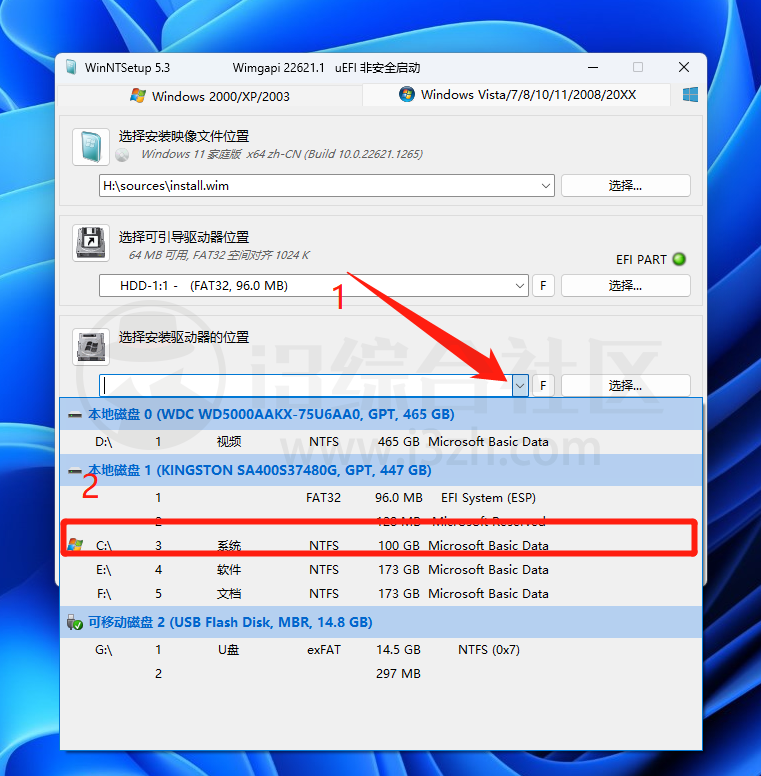Select C:\ 系统 100 GB partition

[381, 545]
